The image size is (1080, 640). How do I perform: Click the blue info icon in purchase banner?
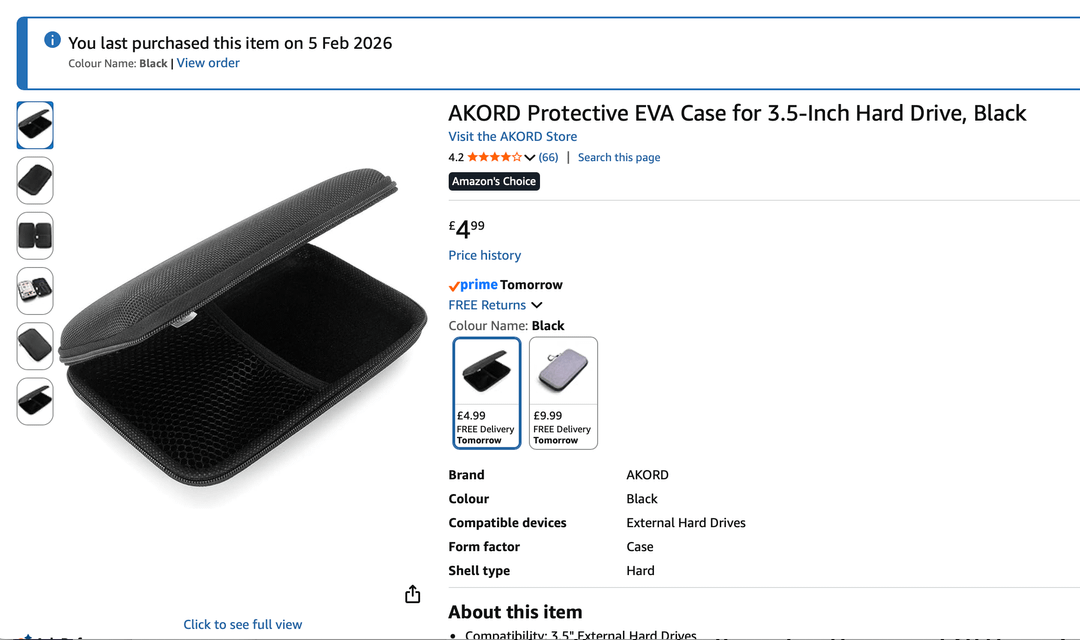coord(53,40)
